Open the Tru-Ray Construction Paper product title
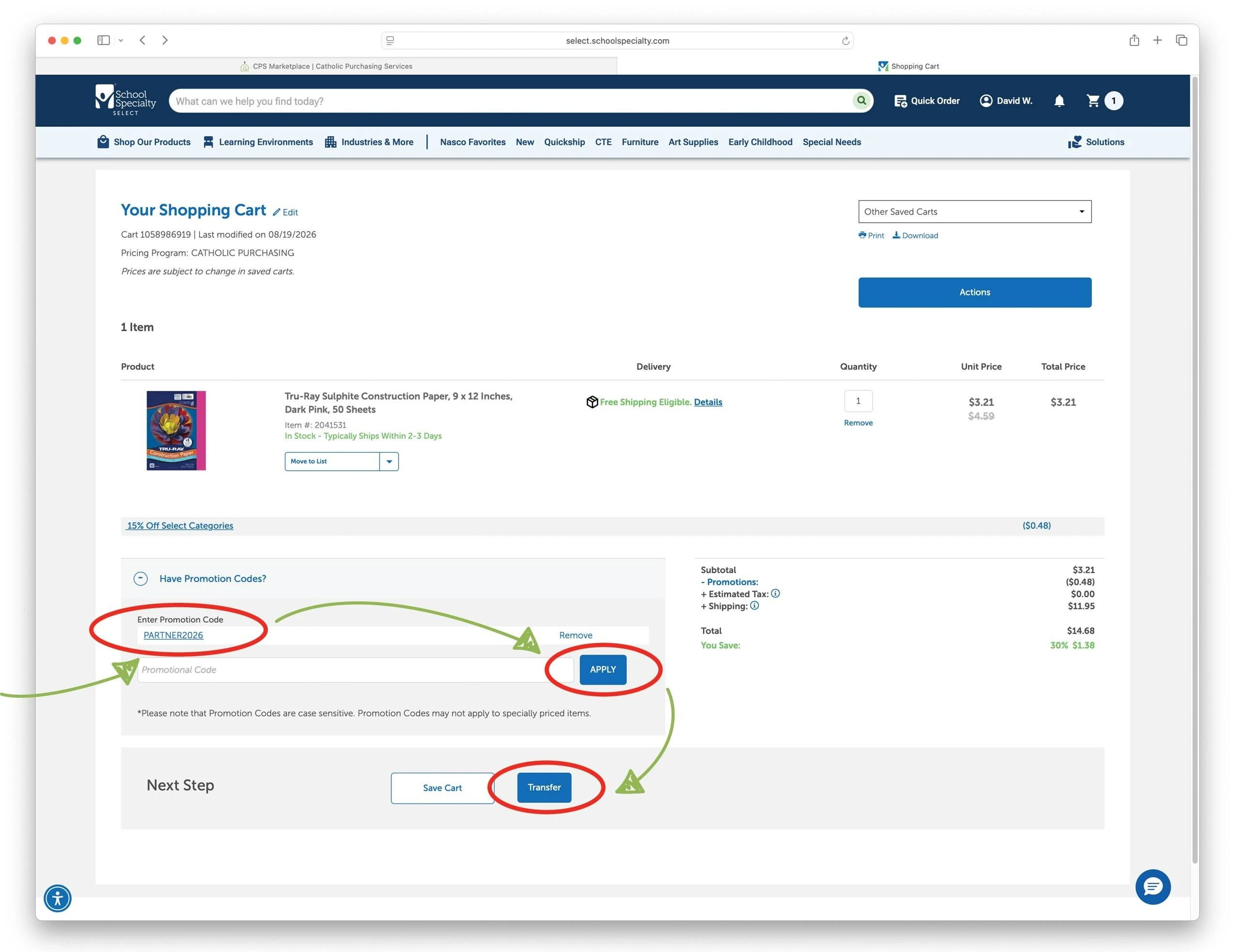 point(399,402)
